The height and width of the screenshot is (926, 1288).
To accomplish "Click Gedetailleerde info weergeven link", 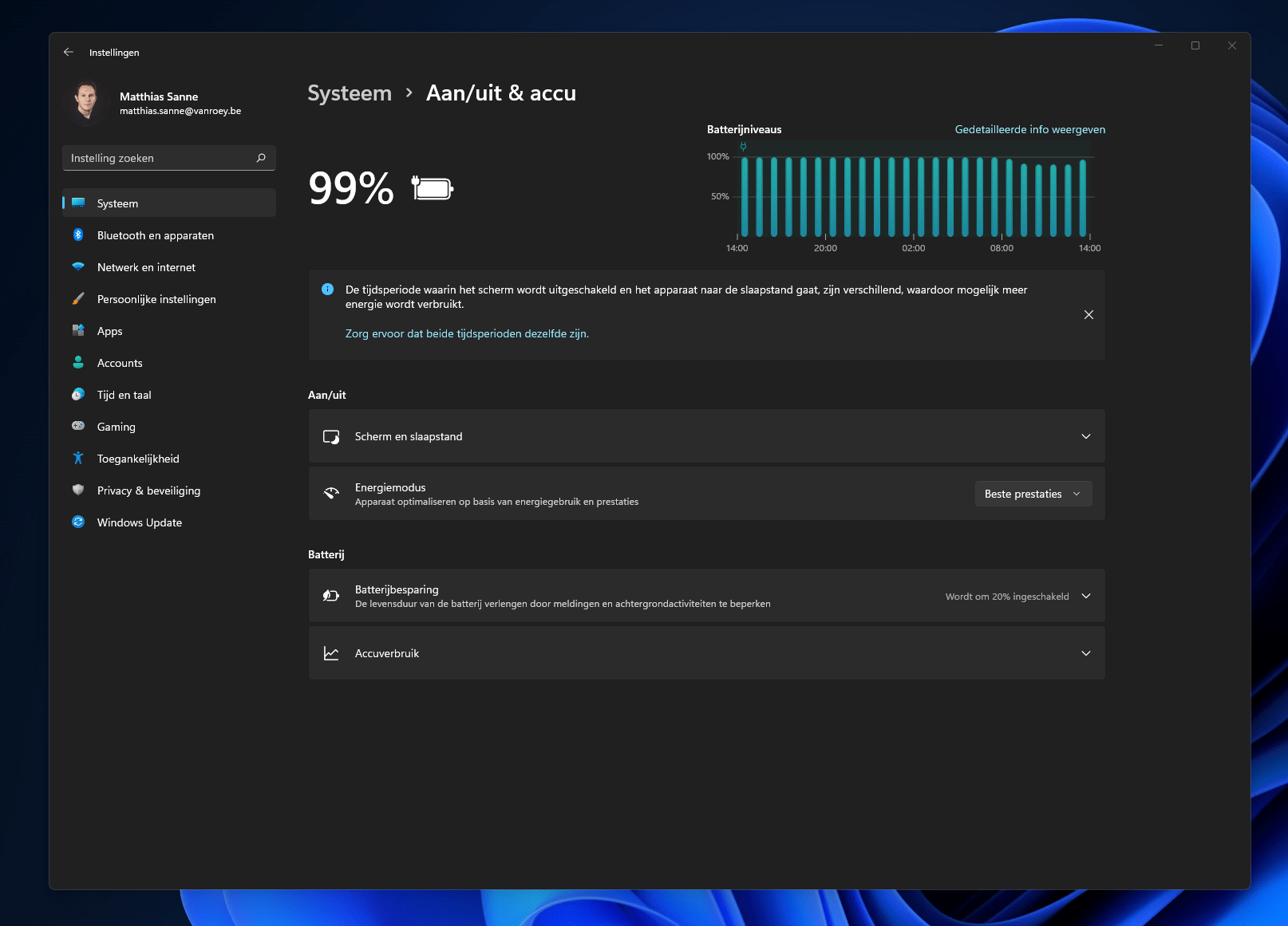I will point(1029,129).
